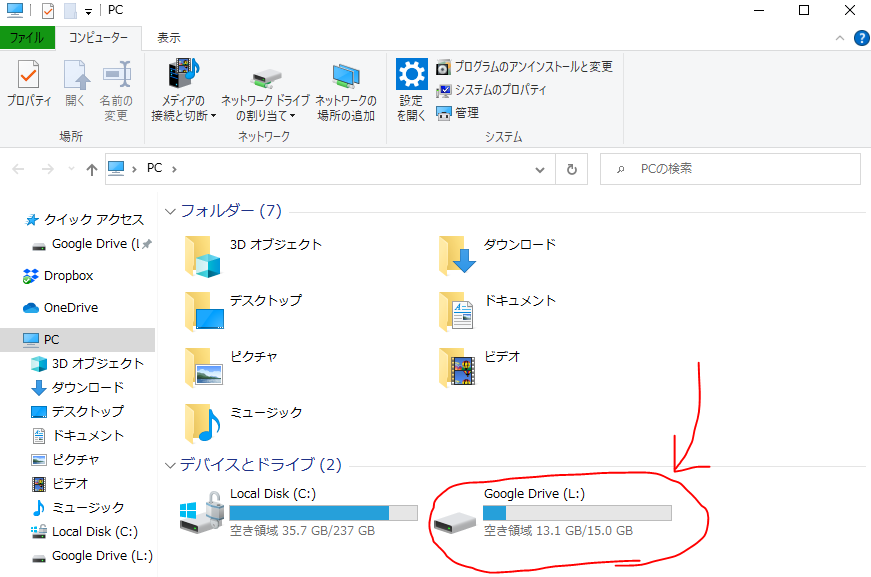Click Google Drive (L:) usage bar
The height and width of the screenshot is (577, 871).
577,513
